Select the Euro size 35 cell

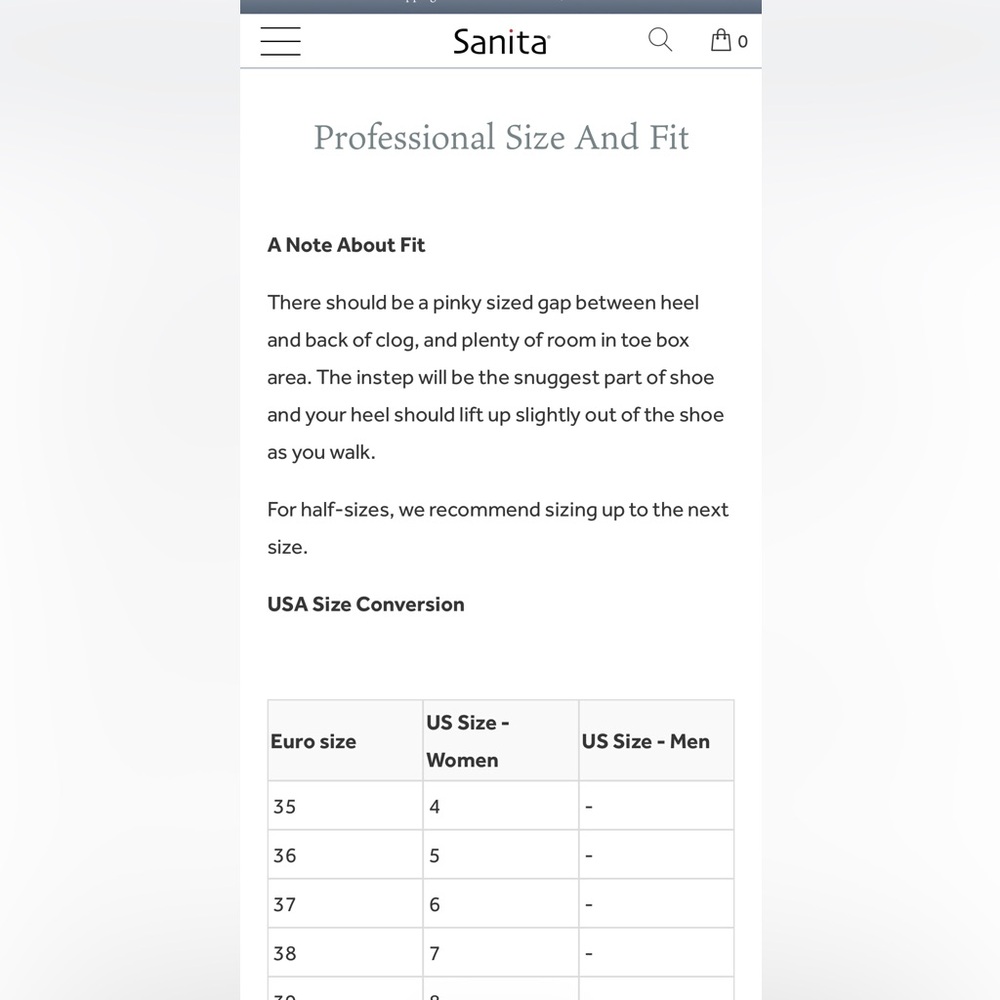coord(345,806)
